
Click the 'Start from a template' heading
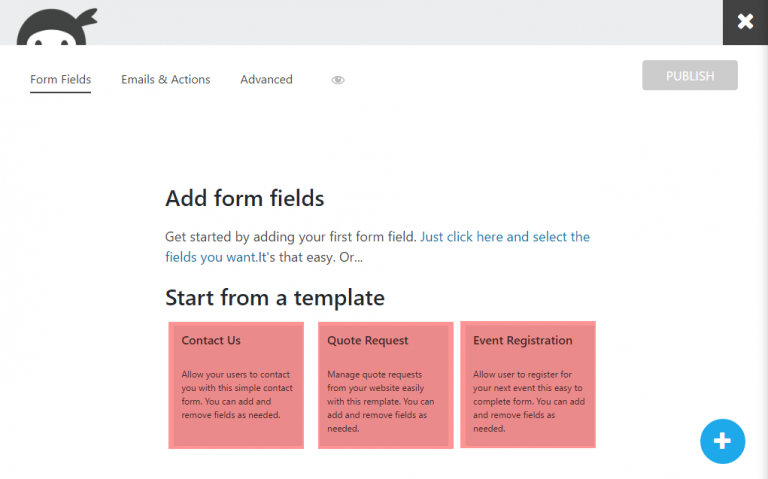point(274,297)
